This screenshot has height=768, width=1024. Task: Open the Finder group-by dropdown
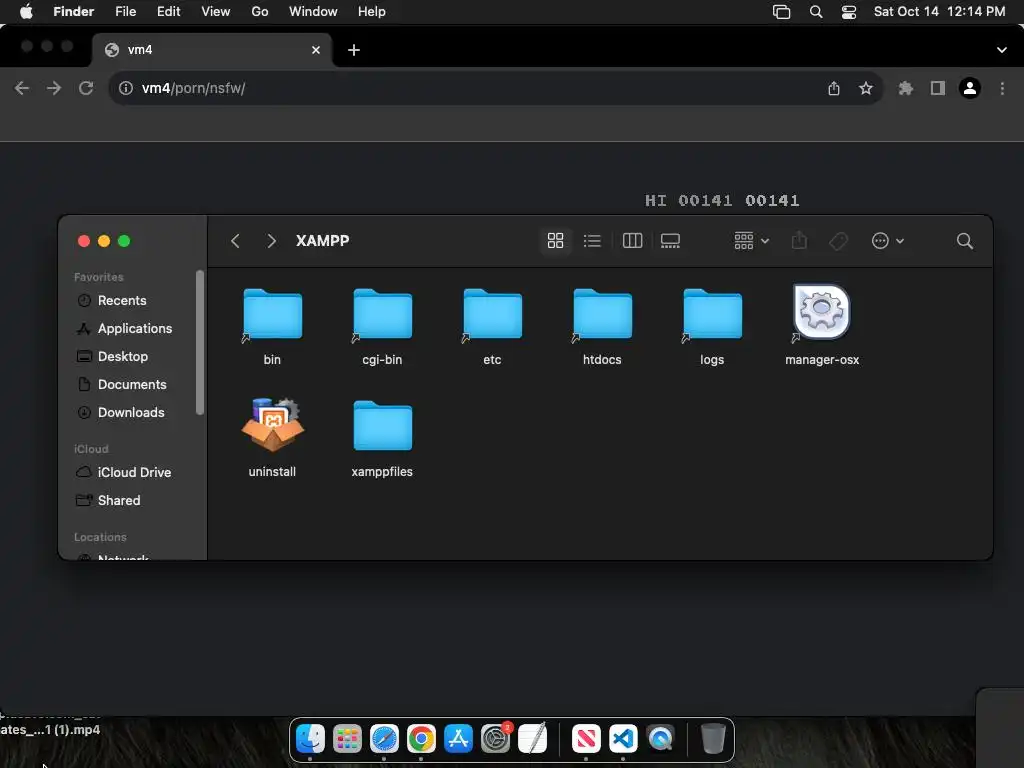[x=751, y=241]
